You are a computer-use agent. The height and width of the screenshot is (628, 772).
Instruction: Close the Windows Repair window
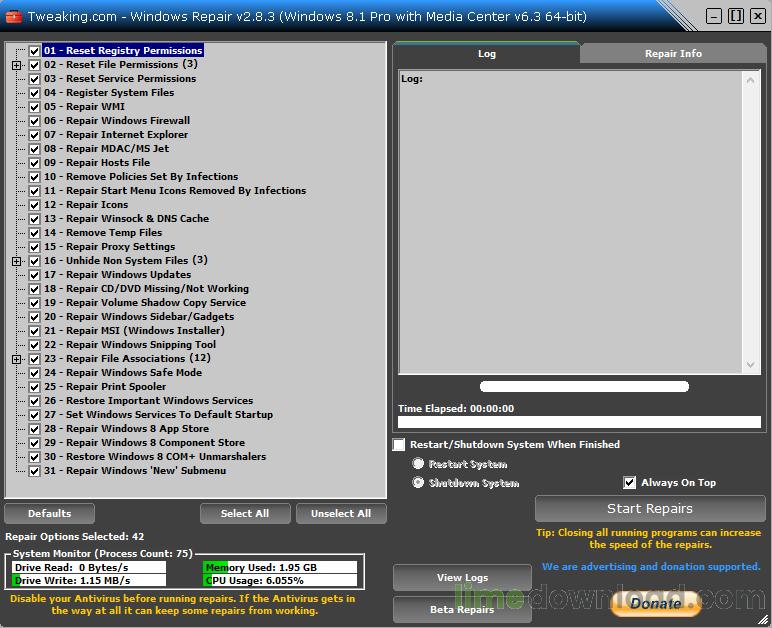[758, 16]
